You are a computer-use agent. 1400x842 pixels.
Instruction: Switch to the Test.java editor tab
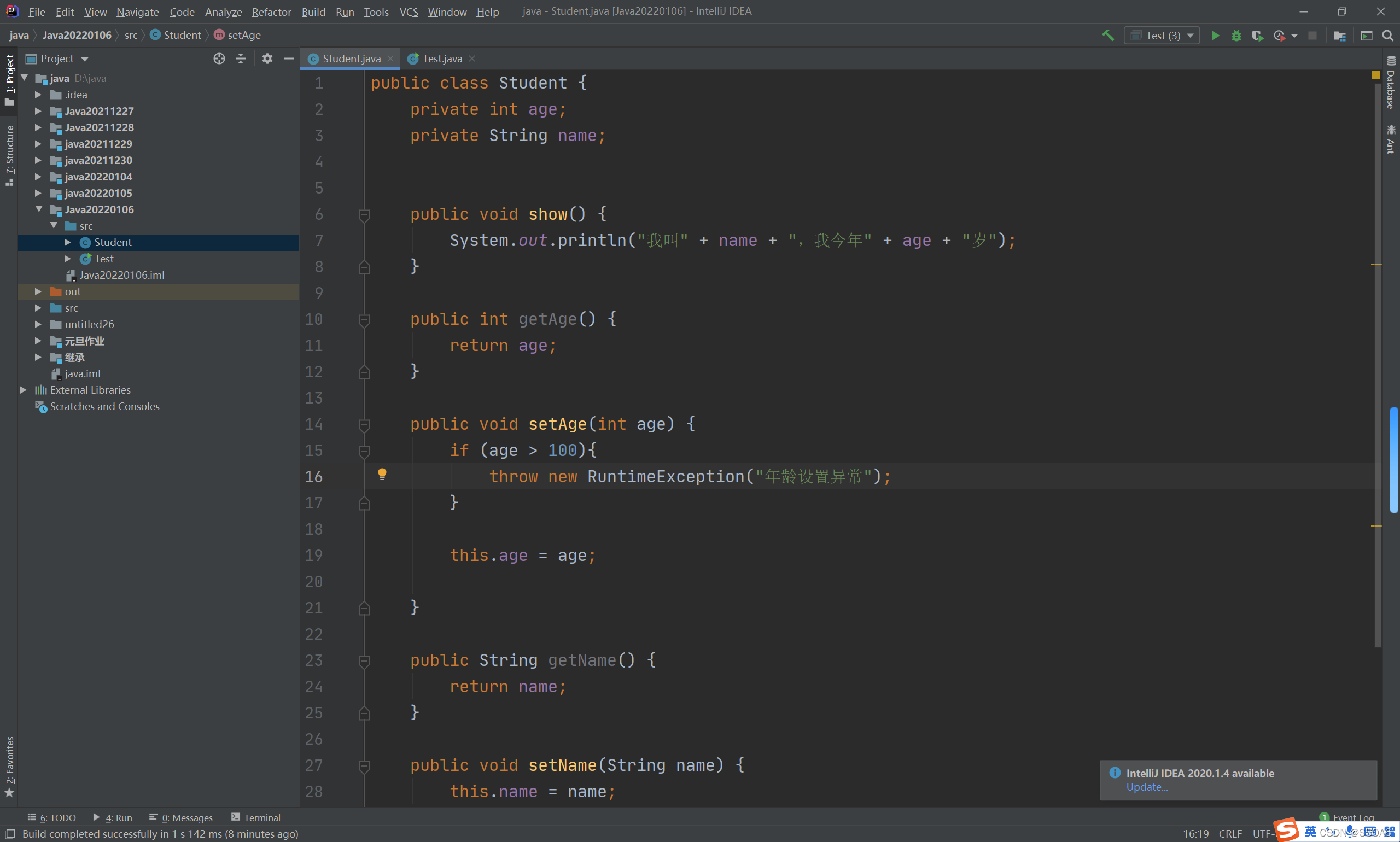click(441, 59)
